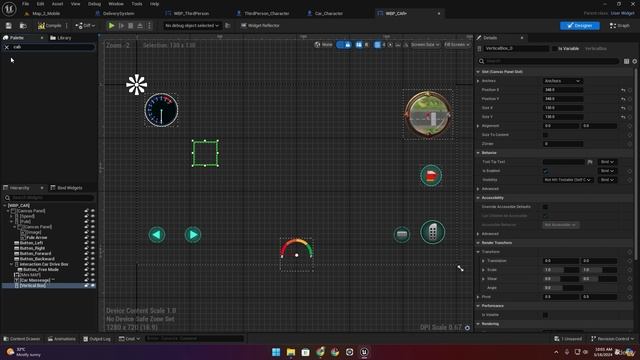640x360 pixels.
Task: Open details panel settings gear
Action: coord(634,61)
